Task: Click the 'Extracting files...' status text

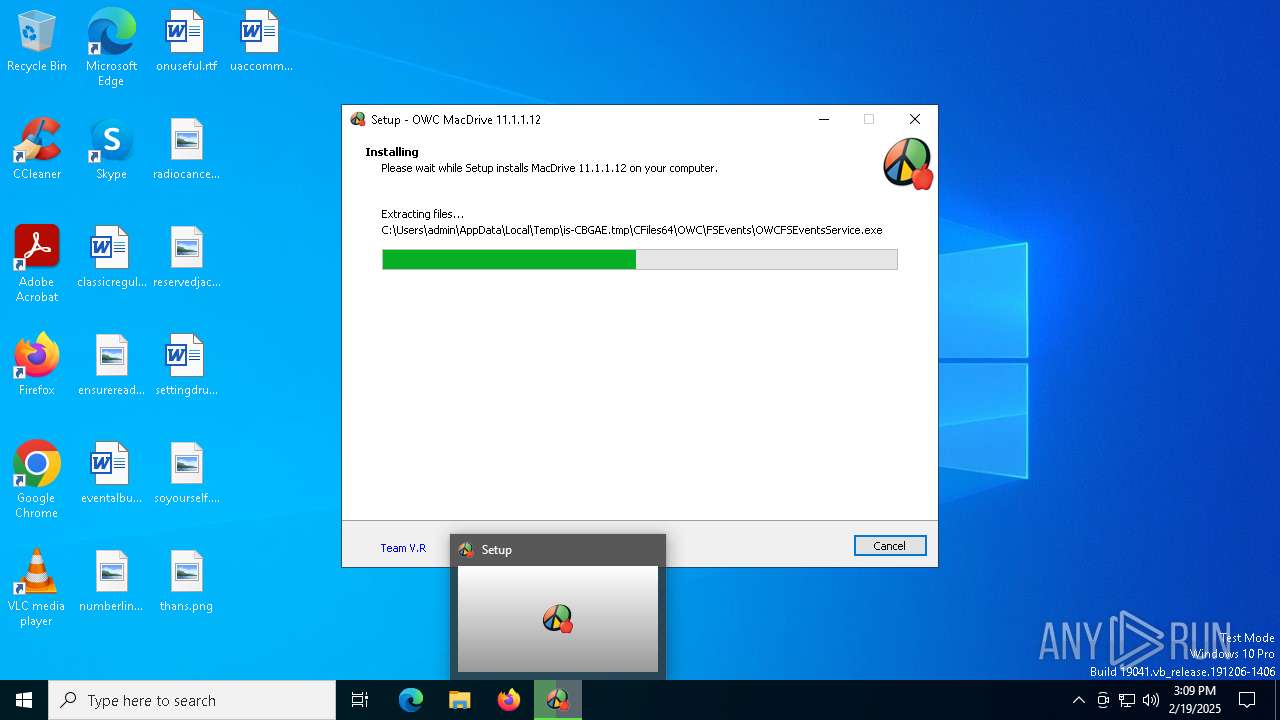Action: click(422, 214)
